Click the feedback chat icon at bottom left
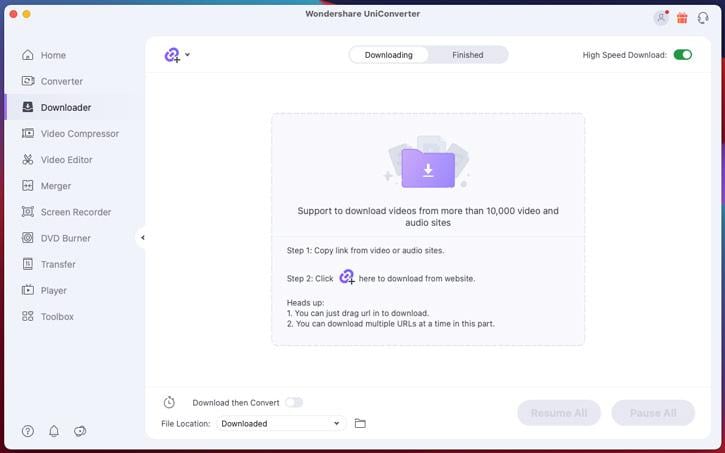 pyautogui.click(x=80, y=431)
